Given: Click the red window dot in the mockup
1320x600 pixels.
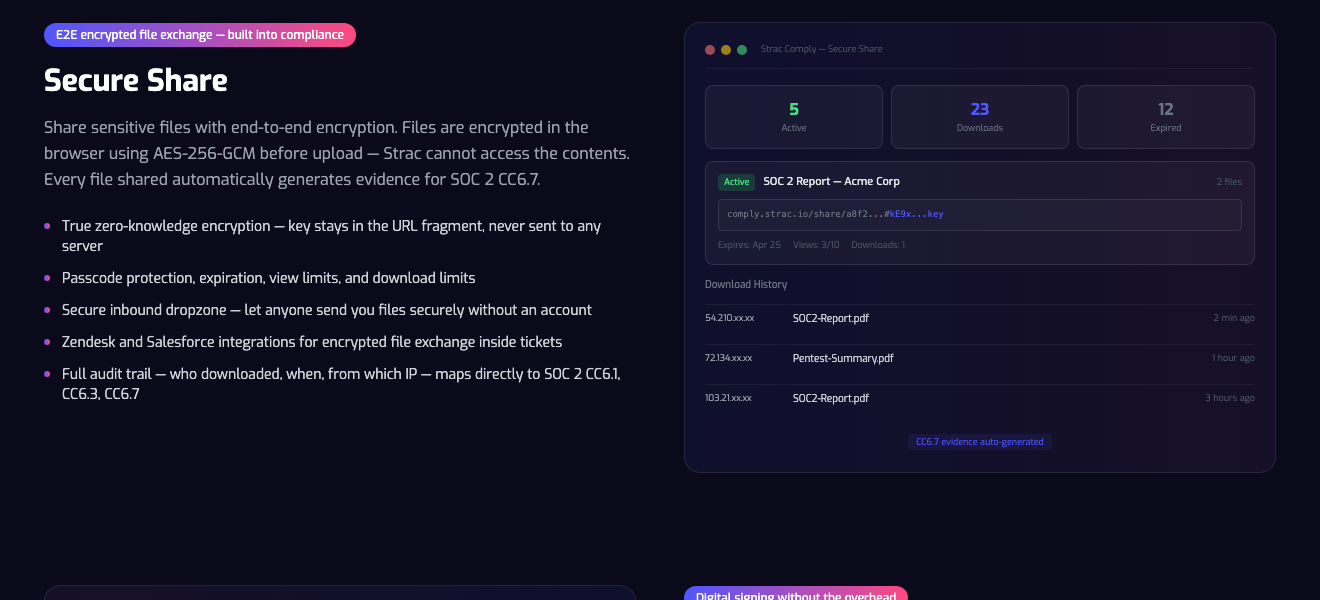Looking at the screenshot, I should [x=710, y=49].
